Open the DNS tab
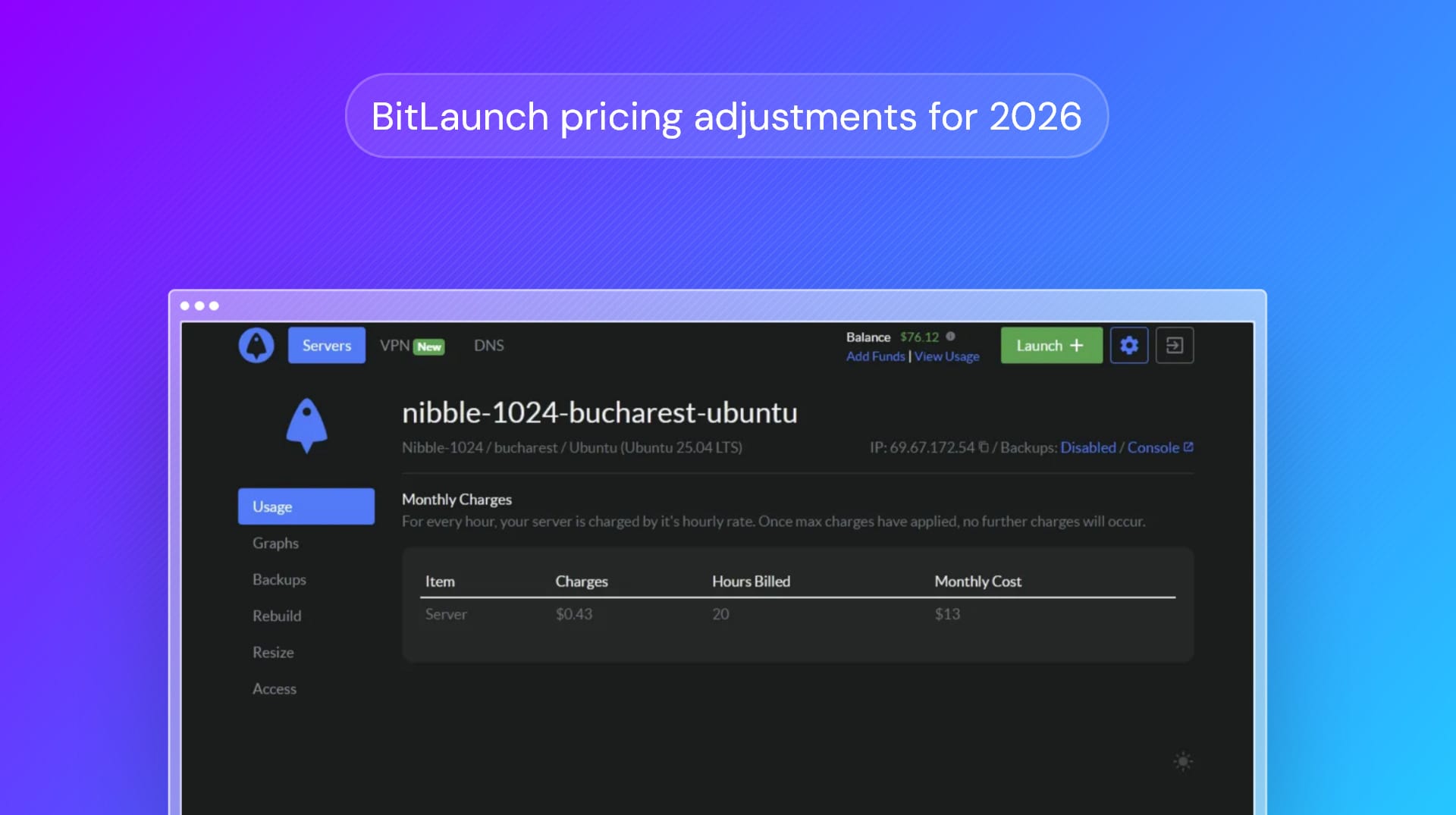 [489, 346]
